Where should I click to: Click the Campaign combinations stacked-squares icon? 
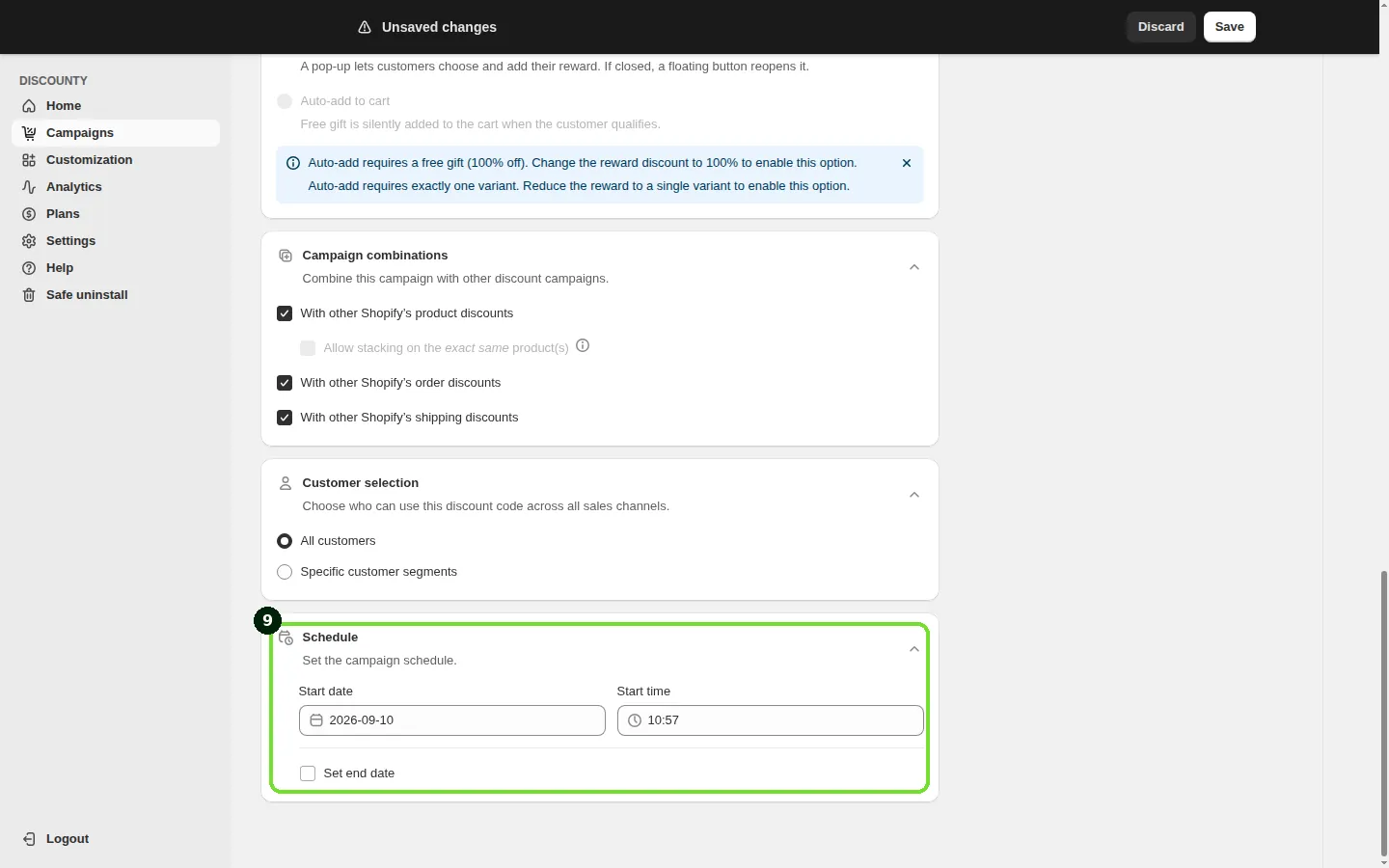[286, 256]
